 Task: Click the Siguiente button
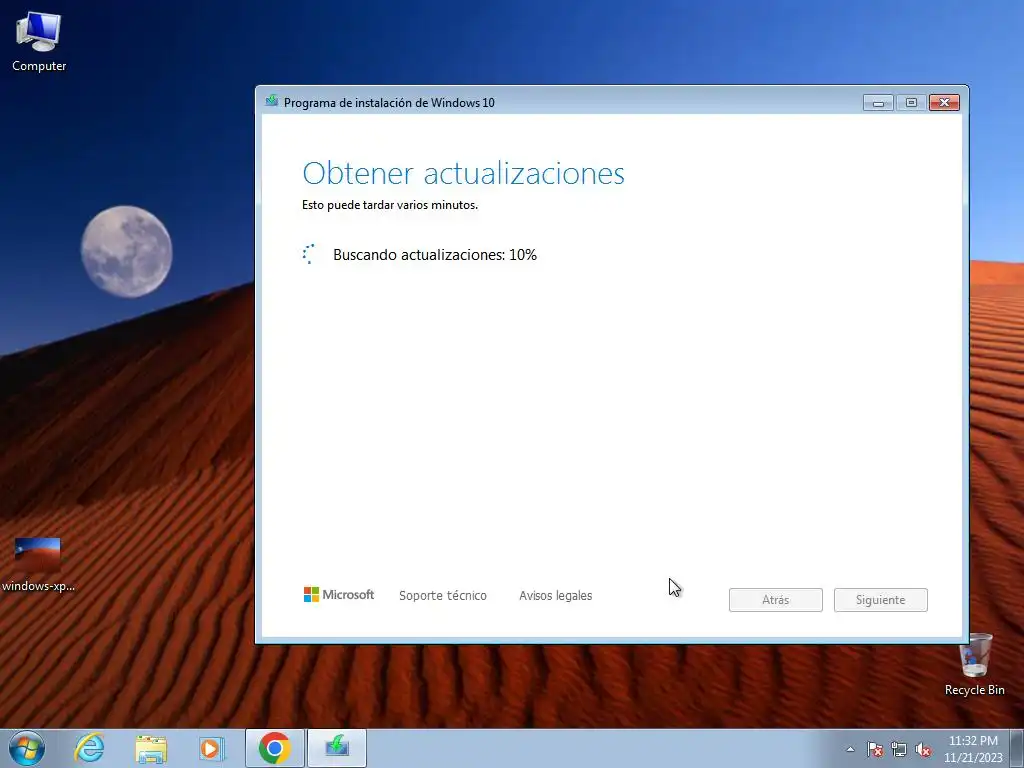coord(880,600)
